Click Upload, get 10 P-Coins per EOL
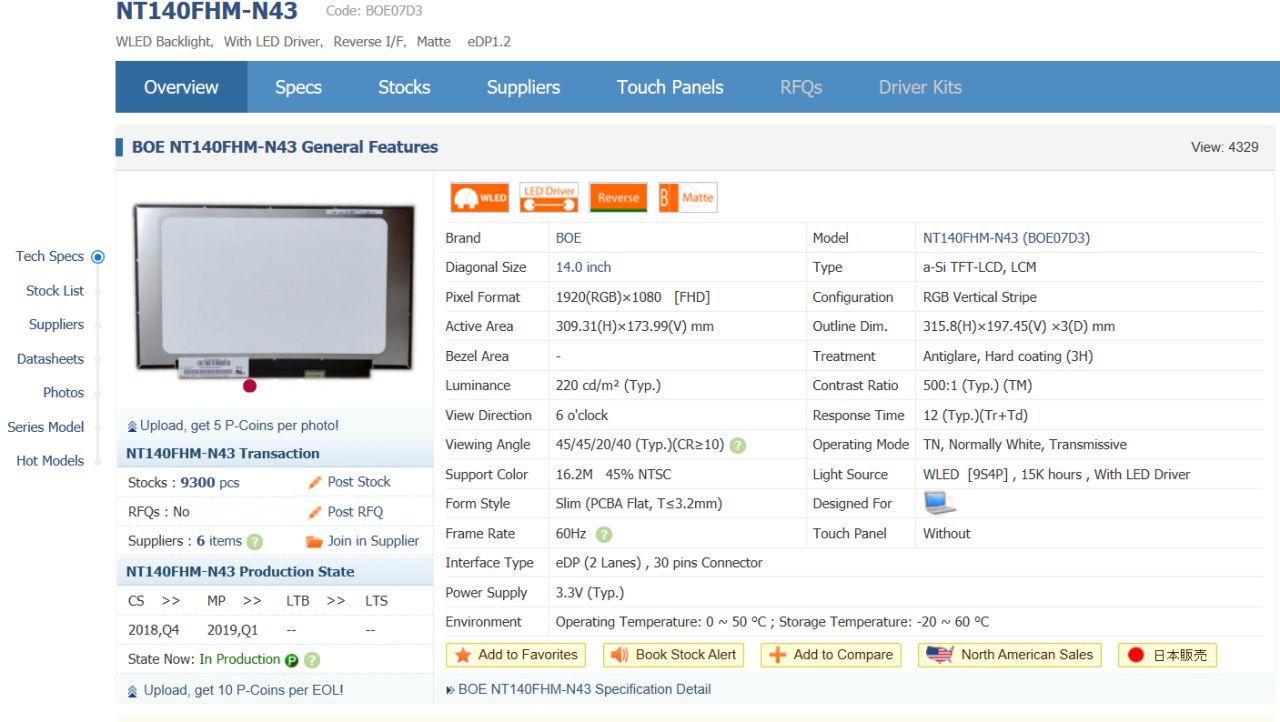1280x722 pixels. tap(243, 691)
